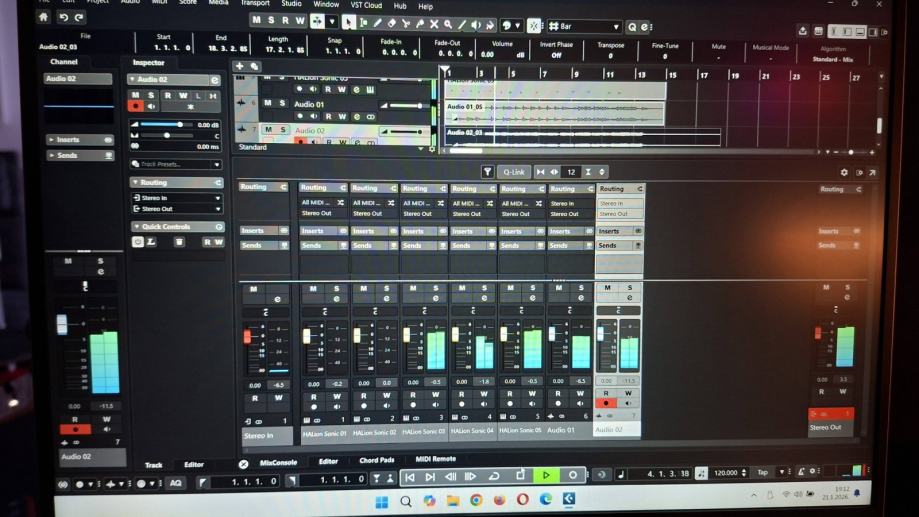Toggle Record Enable in the Inspector
919x517 pixels.
point(136,106)
